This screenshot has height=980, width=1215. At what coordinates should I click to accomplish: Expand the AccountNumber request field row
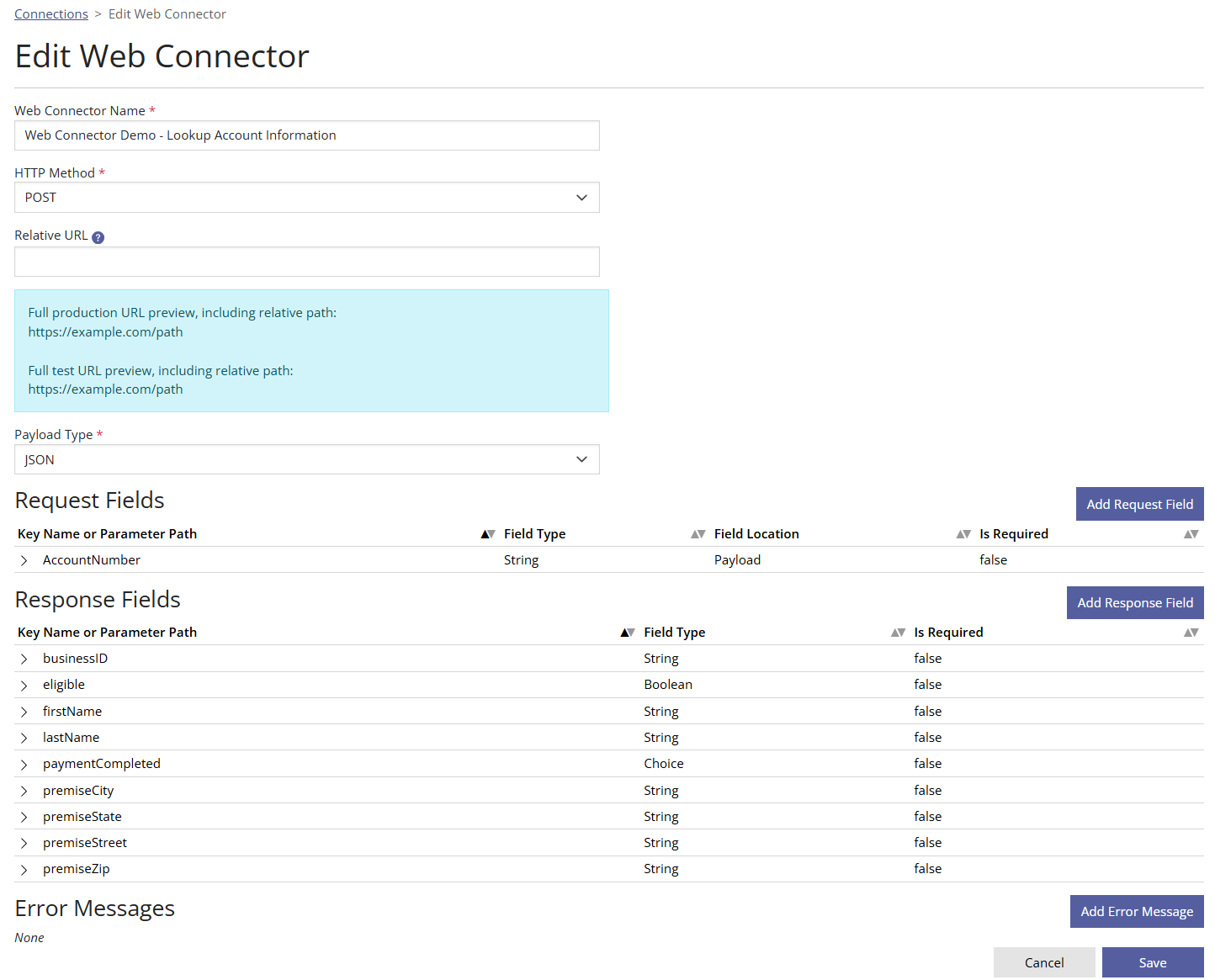coord(24,559)
